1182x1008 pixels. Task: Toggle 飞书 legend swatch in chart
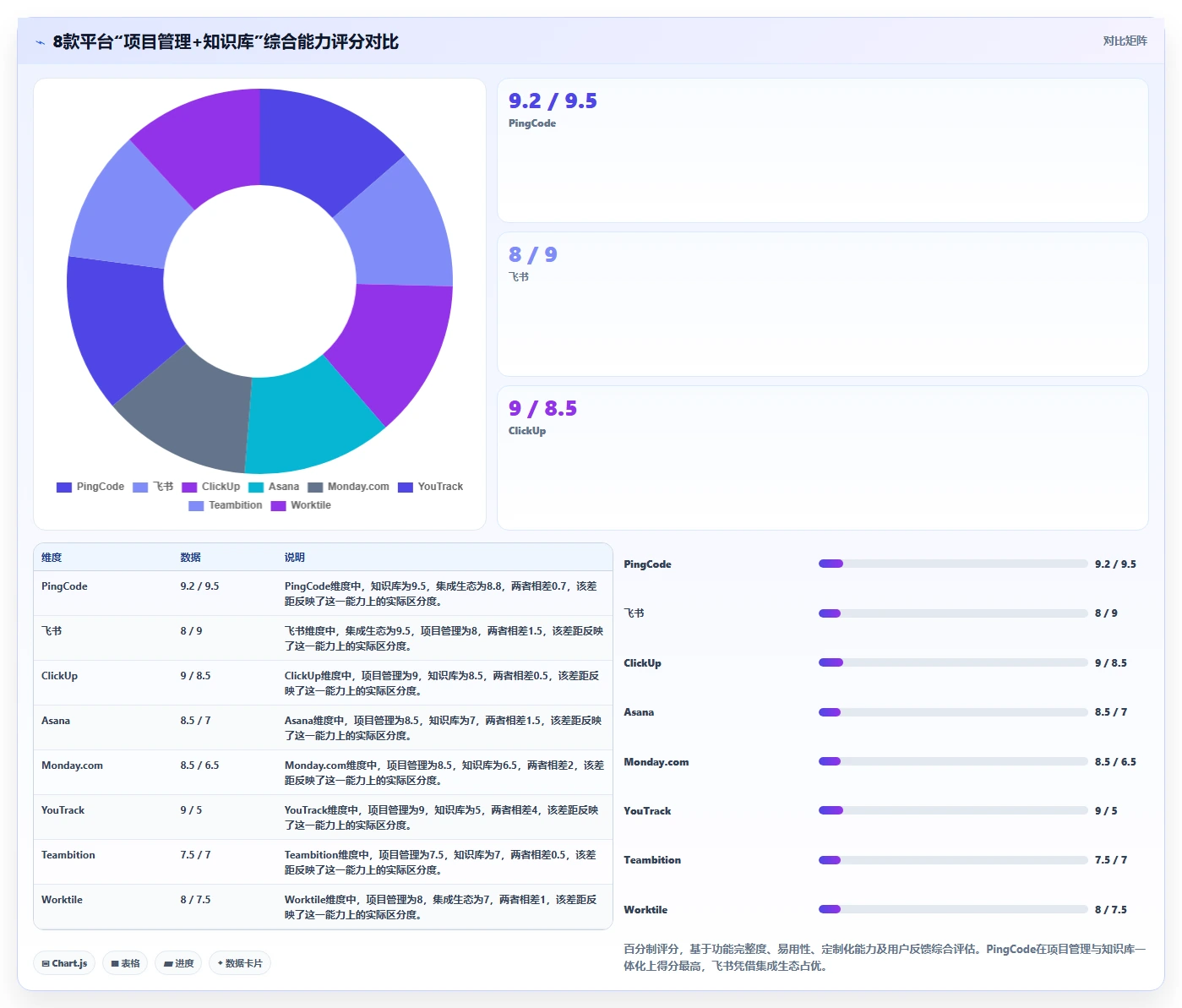140,488
